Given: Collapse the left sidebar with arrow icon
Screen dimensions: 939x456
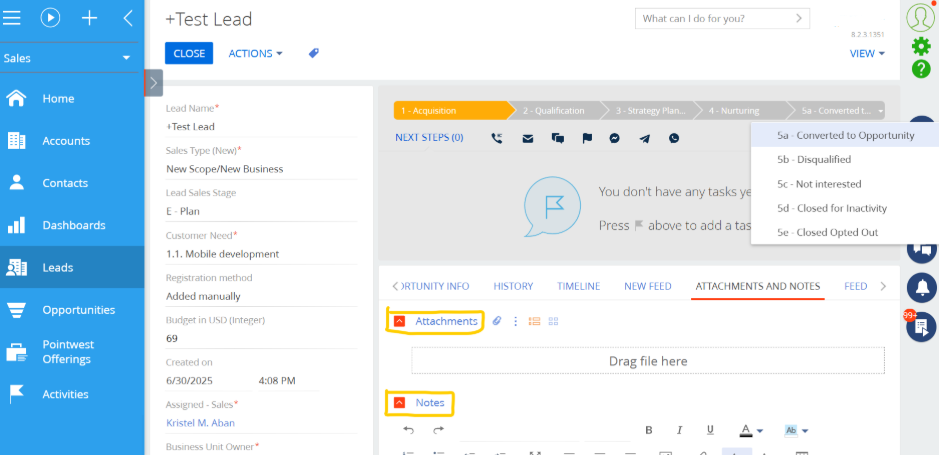Looking at the screenshot, I should click(x=128, y=19).
